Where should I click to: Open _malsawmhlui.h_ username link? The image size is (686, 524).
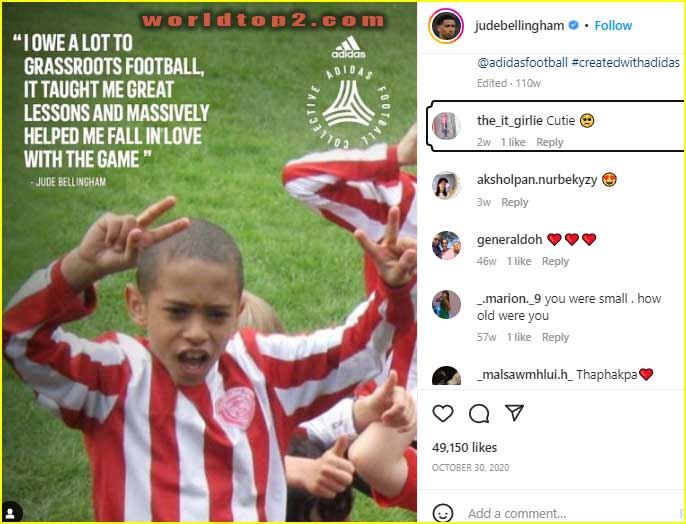coord(525,375)
